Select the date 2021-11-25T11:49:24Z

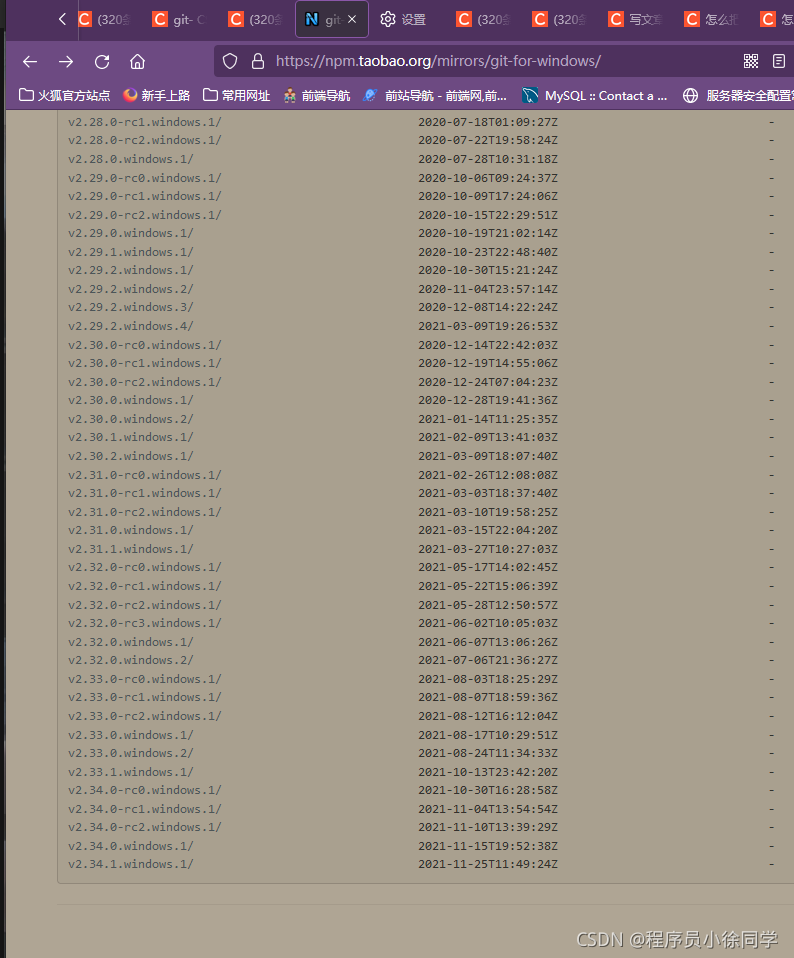coord(488,864)
